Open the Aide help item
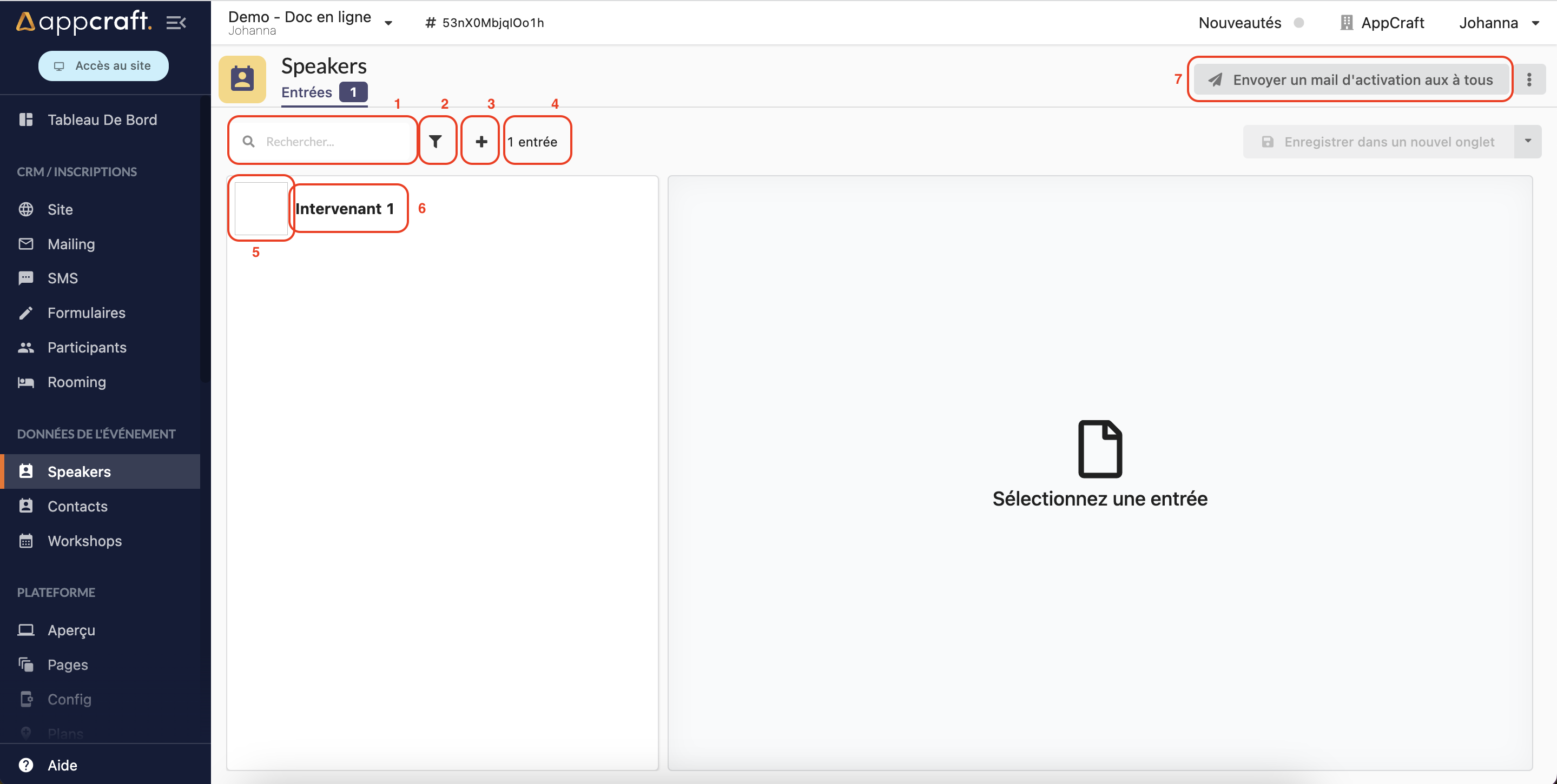 [62, 765]
